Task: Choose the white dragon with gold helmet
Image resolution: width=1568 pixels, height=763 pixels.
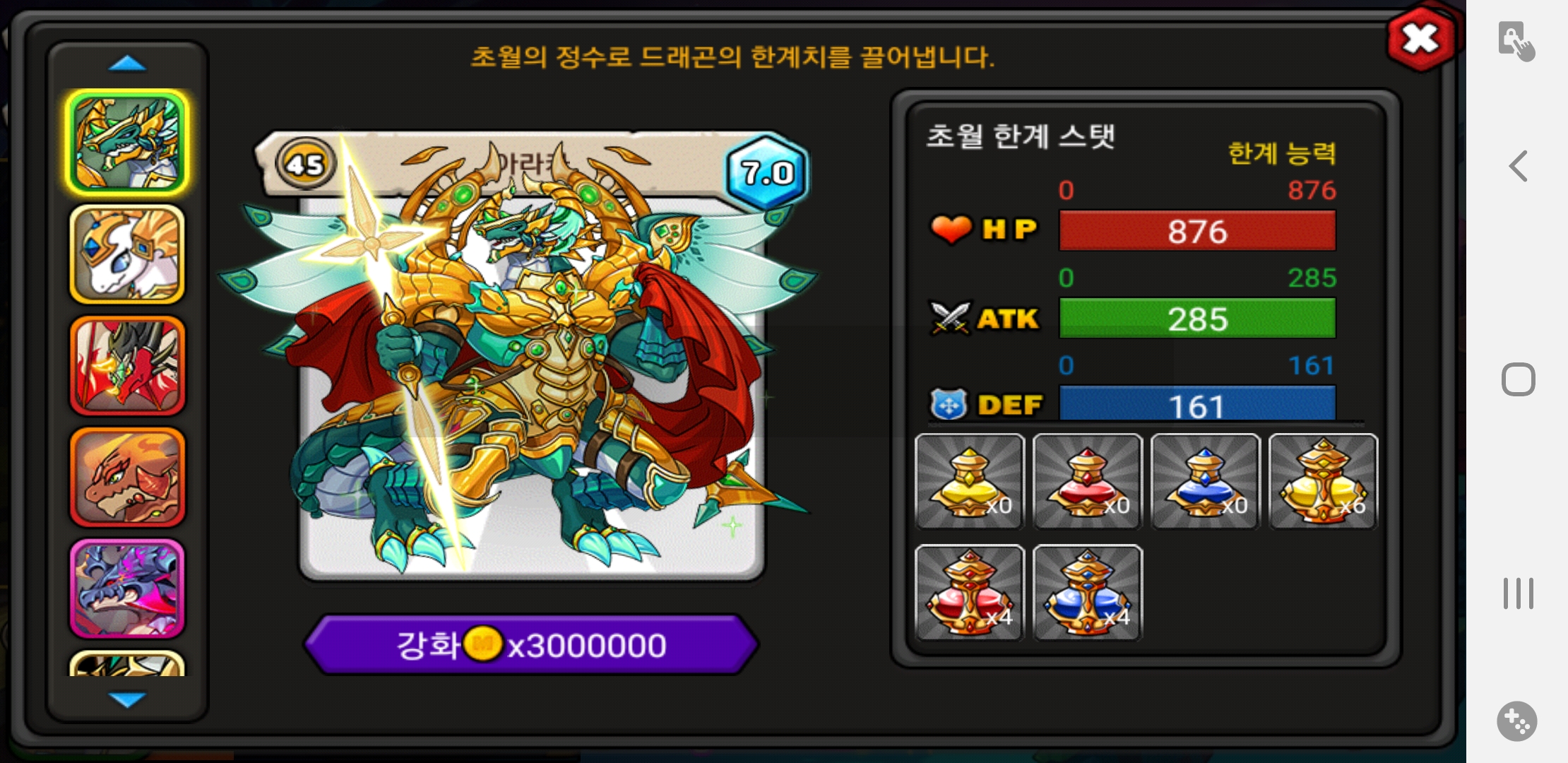Action: pyautogui.click(x=128, y=254)
